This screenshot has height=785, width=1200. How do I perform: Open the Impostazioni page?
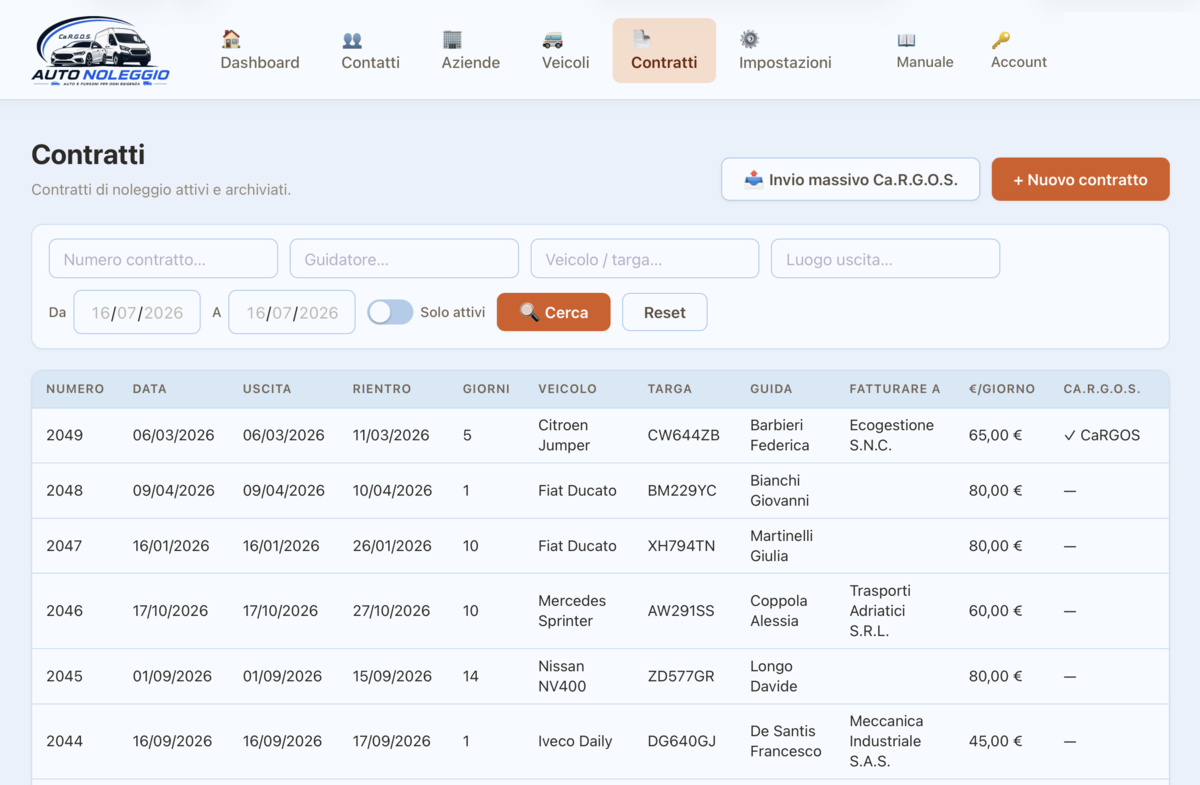click(785, 50)
